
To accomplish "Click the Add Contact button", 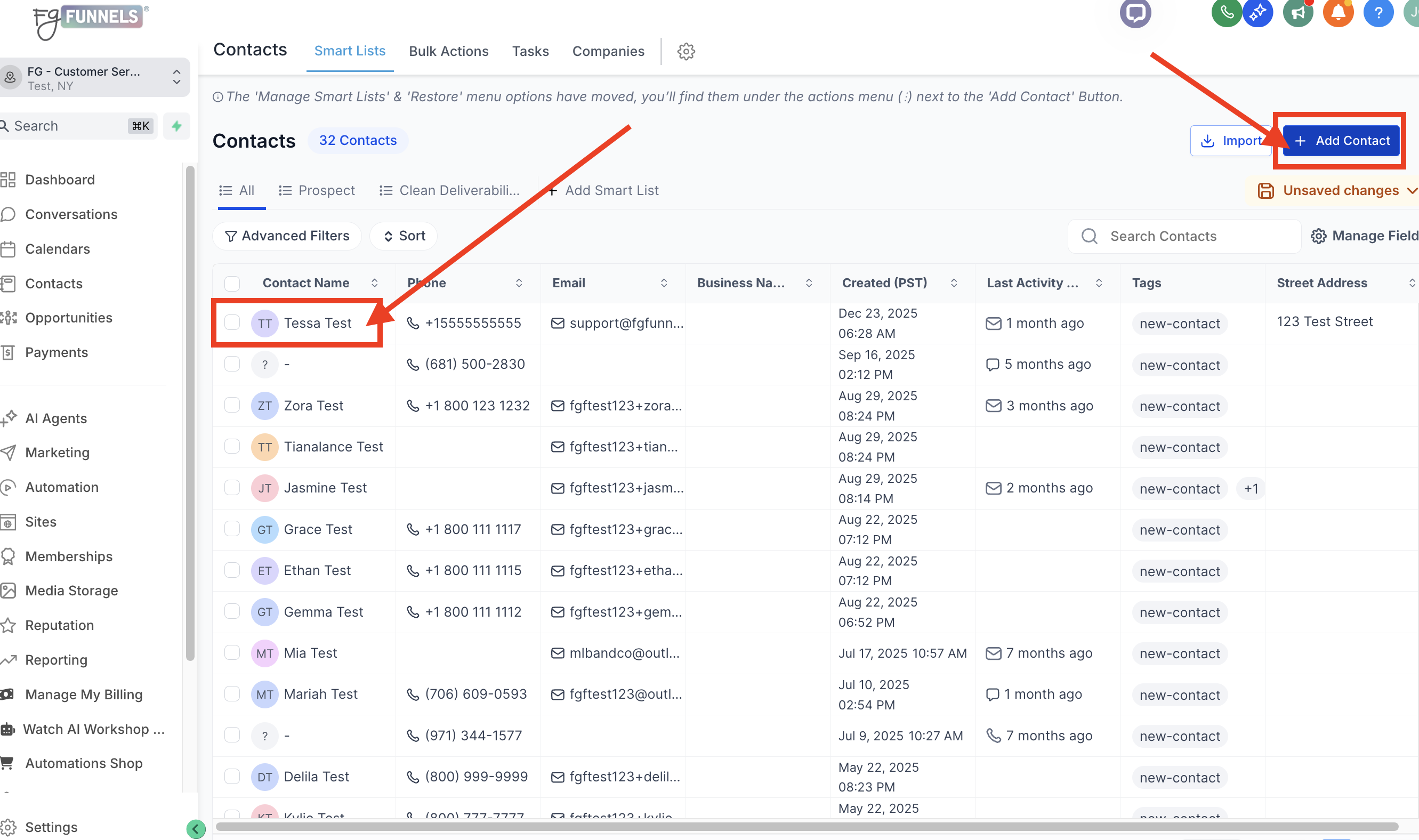I will (1342, 140).
